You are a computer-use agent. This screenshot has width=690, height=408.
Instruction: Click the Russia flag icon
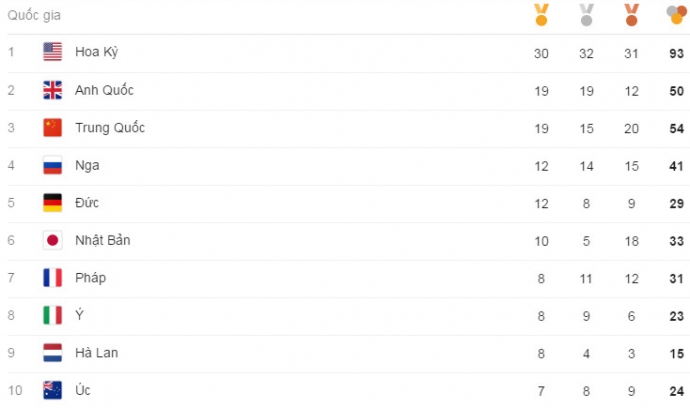click(53, 165)
